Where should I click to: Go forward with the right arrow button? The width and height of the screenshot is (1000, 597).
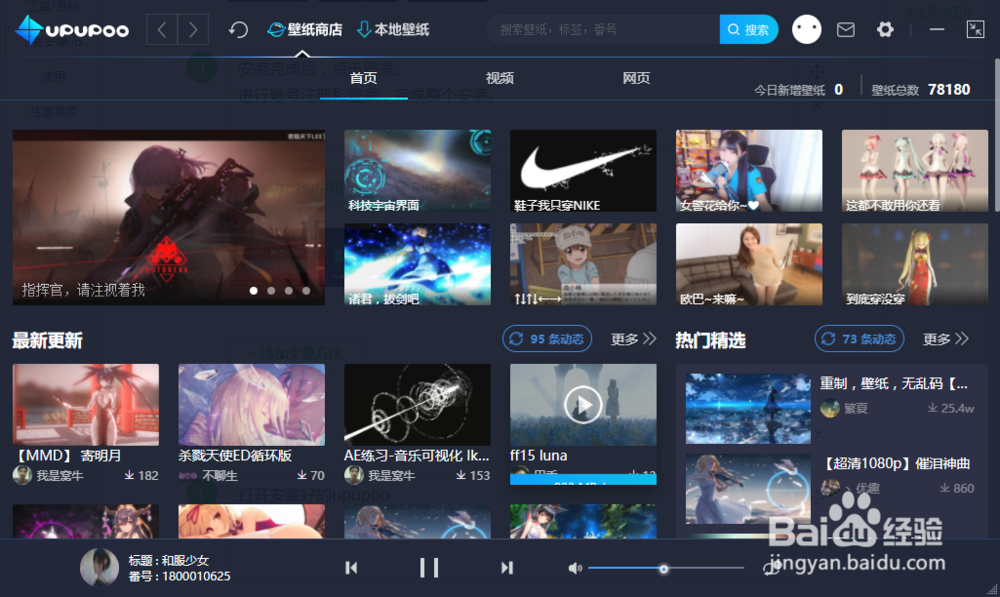pyautogui.click(x=193, y=29)
